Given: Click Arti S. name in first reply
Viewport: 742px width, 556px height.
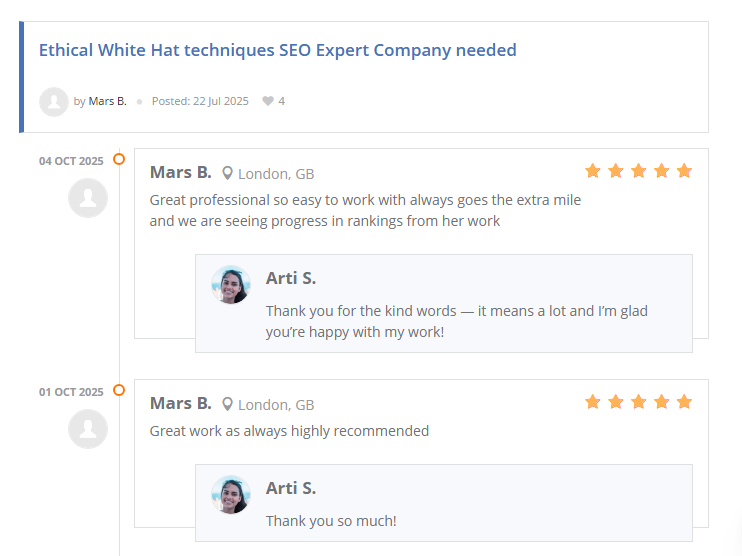Looking at the screenshot, I should [x=291, y=278].
